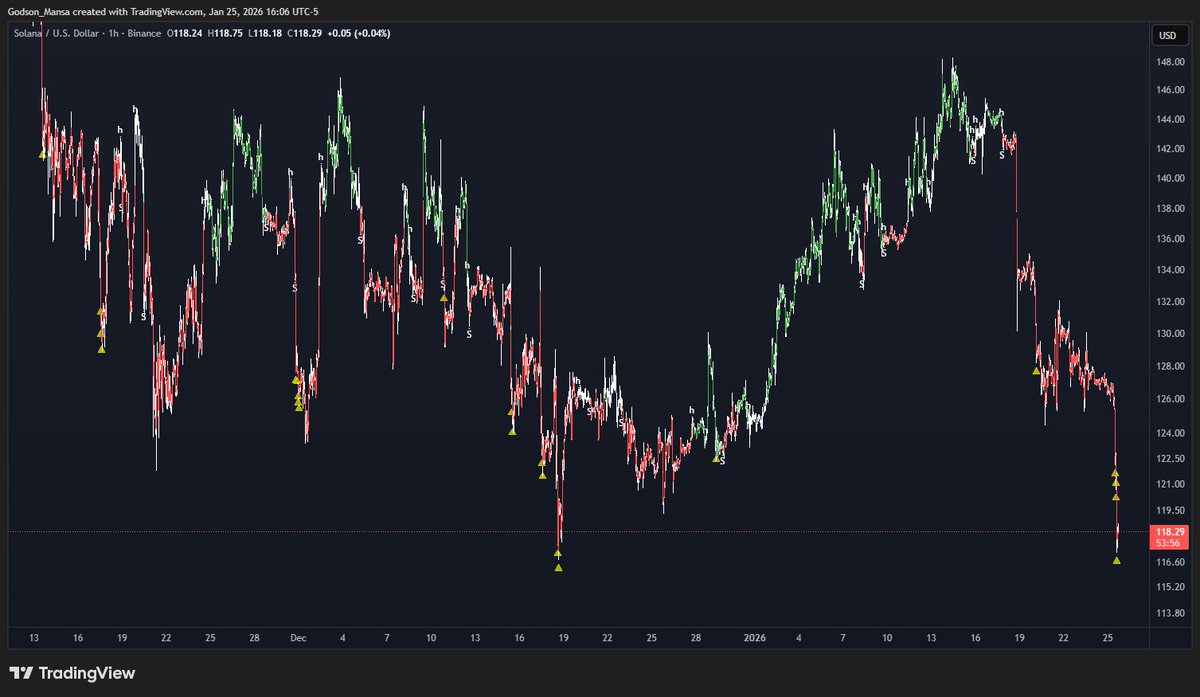Click the 130.00 price axis label
Image resolution: width=1200 pixels, height=697 pixels.
point(1170,334)
